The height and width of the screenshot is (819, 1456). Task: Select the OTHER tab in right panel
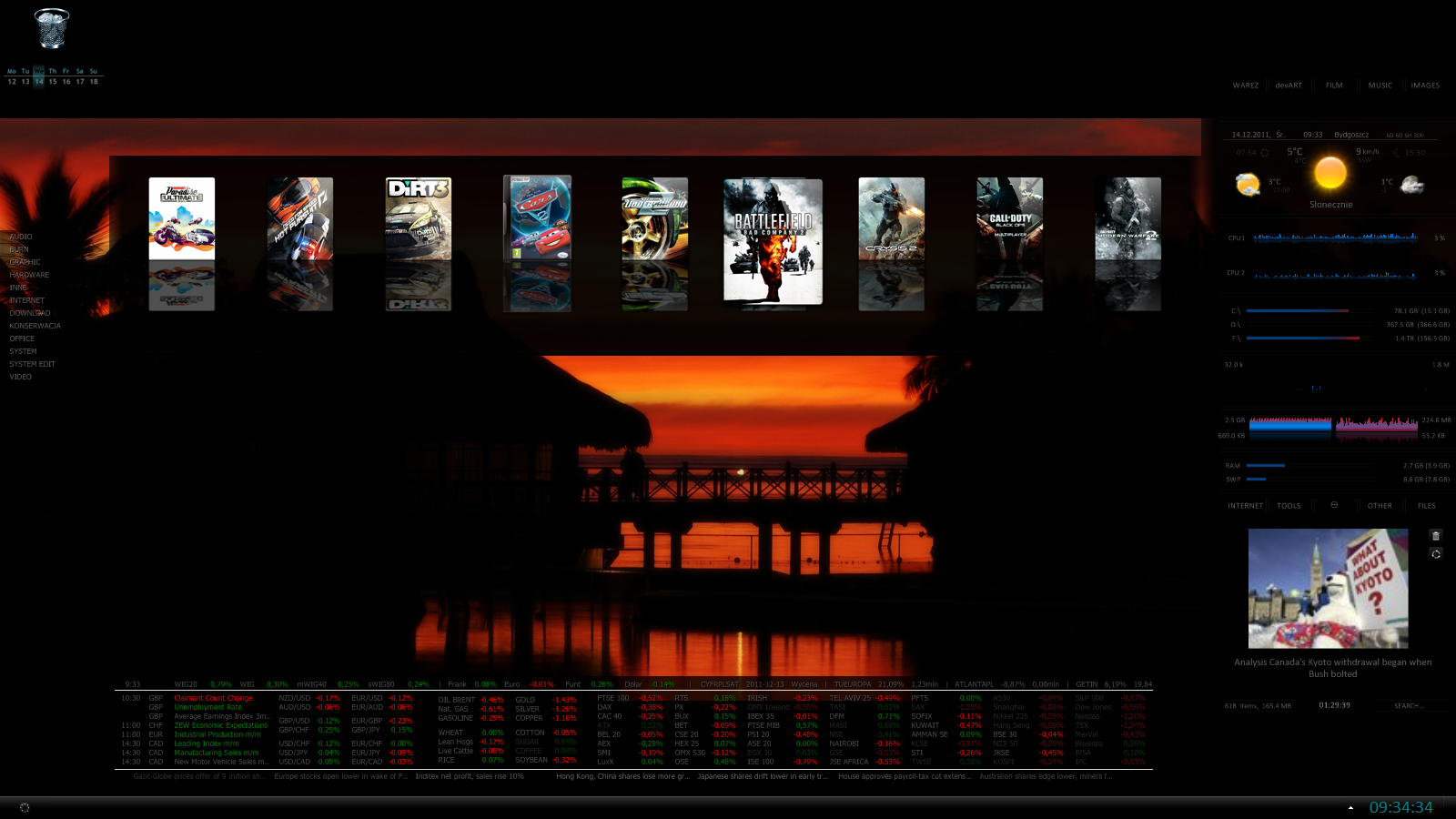click(1380, 506)
